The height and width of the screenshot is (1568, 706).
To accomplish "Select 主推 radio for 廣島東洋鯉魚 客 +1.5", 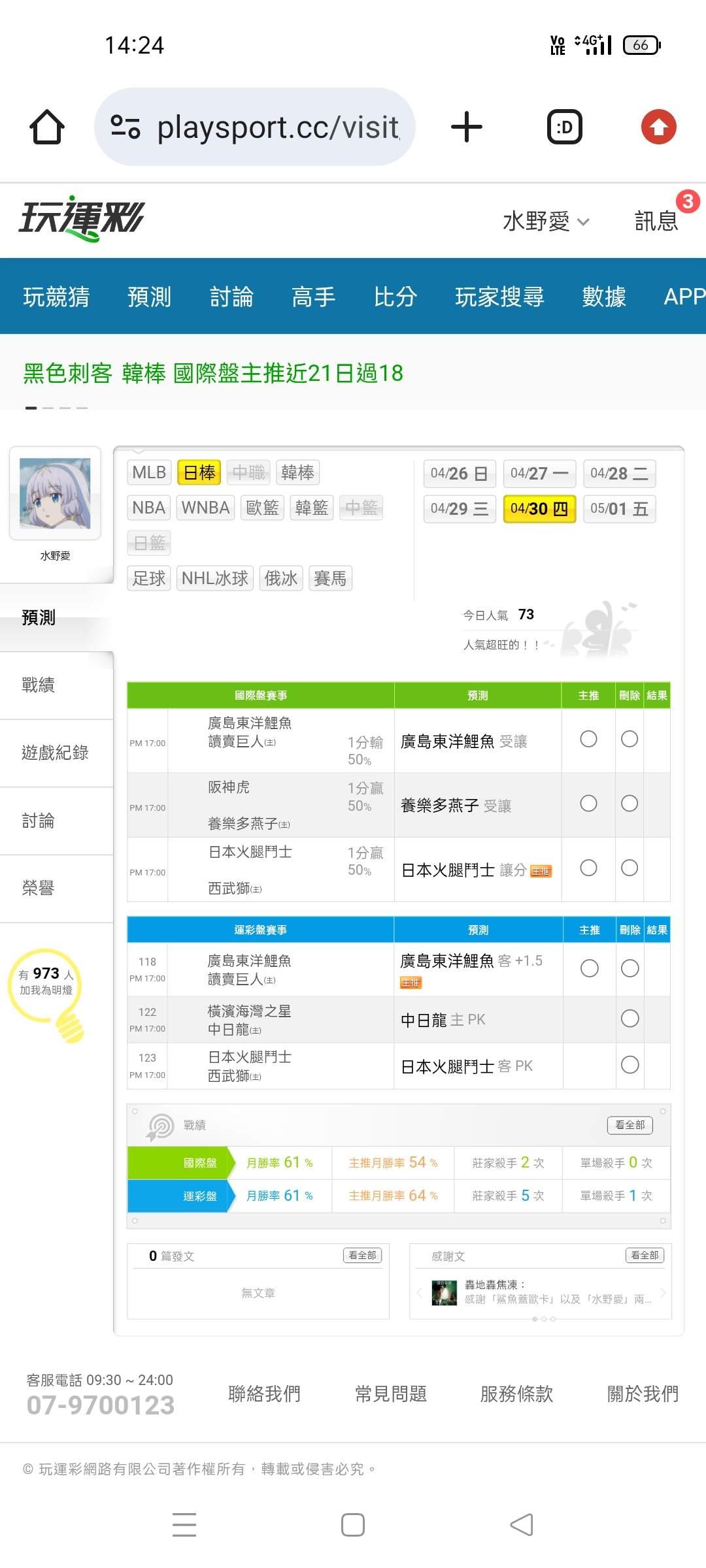I will (x=590, y=968).
